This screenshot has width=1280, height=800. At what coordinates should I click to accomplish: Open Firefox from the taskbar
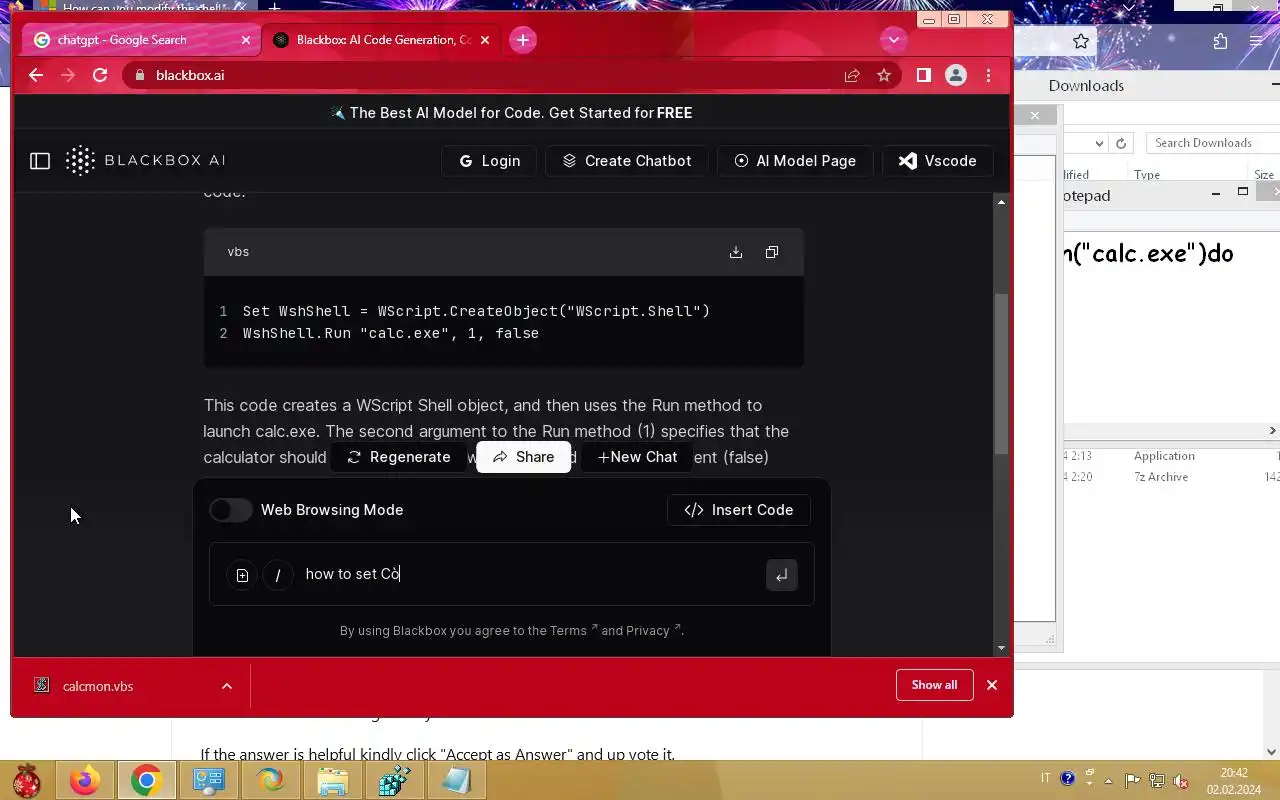click(x=85, y=780)
